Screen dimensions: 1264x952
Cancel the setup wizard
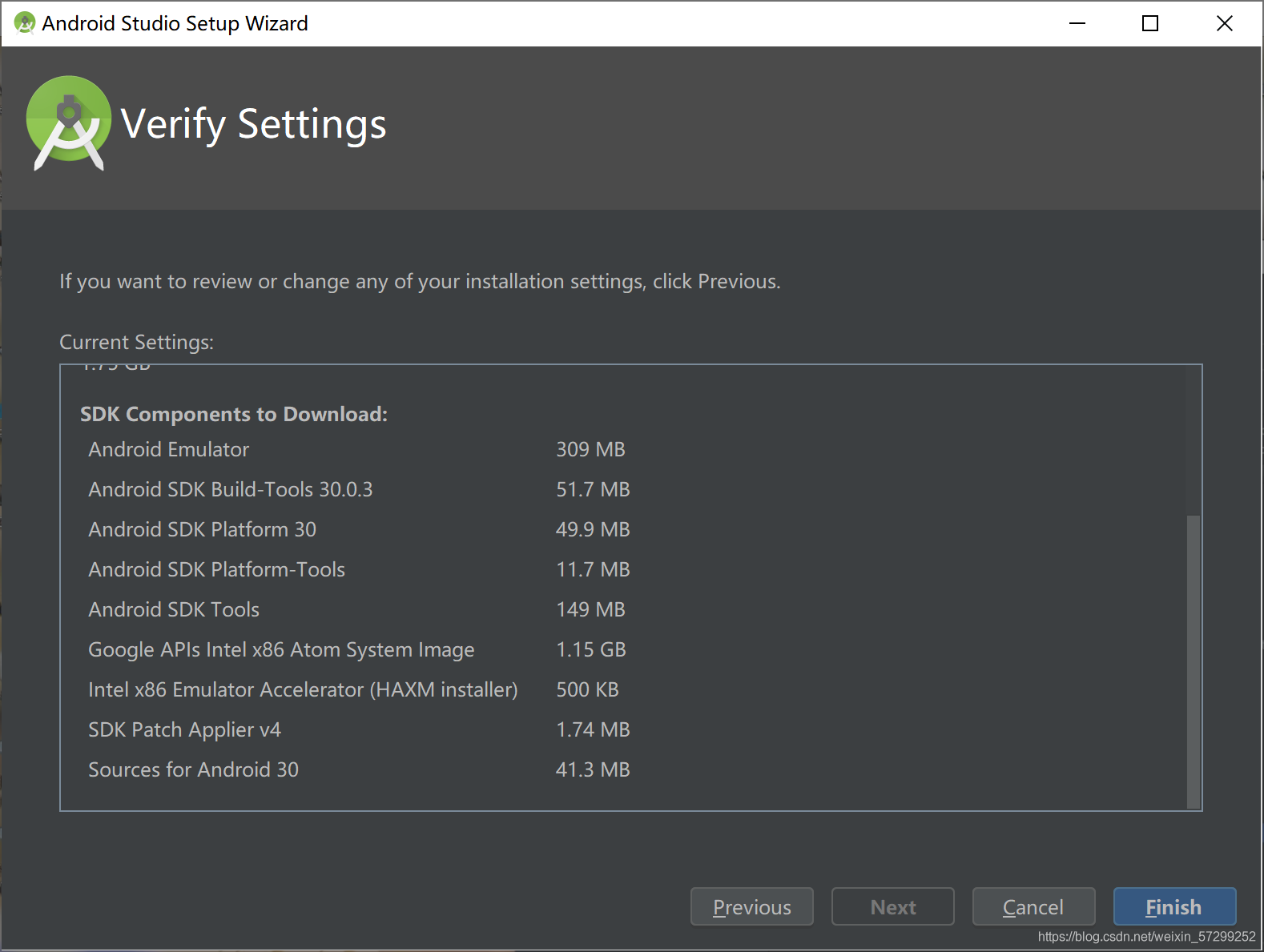(x=1033, y=906)
